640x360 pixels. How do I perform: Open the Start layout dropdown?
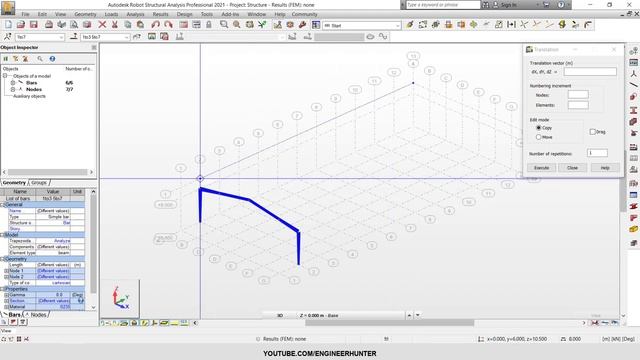[398, 25]
